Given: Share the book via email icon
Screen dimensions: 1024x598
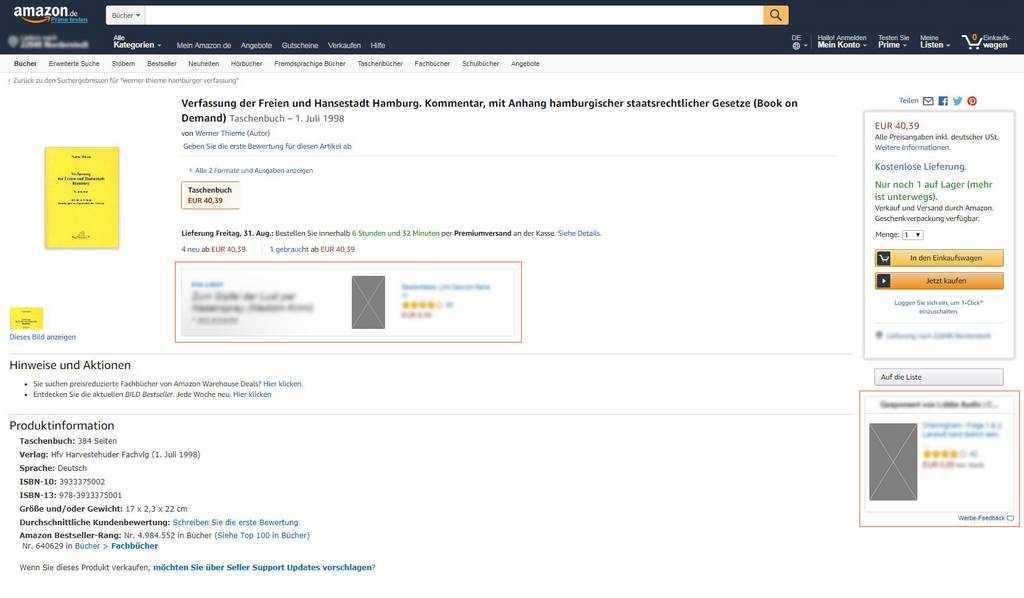Looking at the screenshot, I should click(928, 101).
